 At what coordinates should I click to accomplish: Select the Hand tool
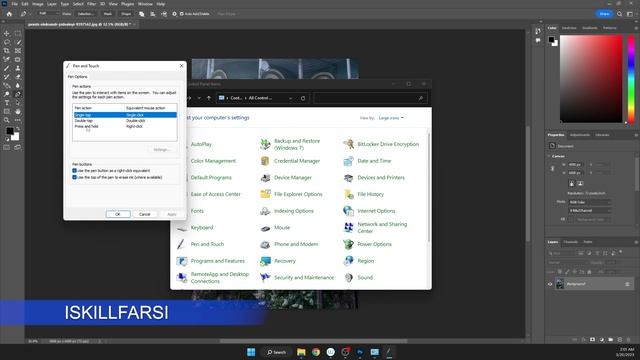tap(18, 111)
